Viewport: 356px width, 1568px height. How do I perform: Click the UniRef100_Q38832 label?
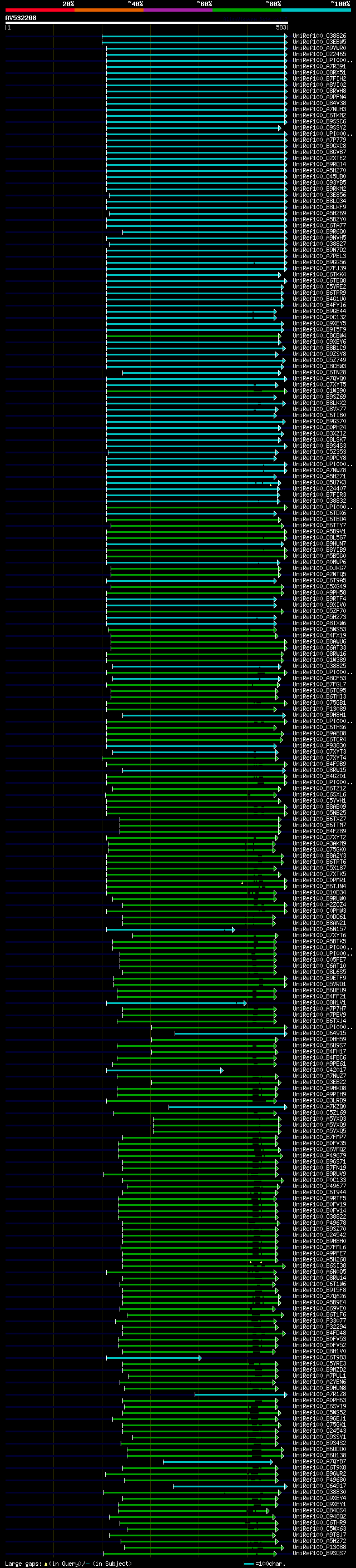[x=319, y=501]
